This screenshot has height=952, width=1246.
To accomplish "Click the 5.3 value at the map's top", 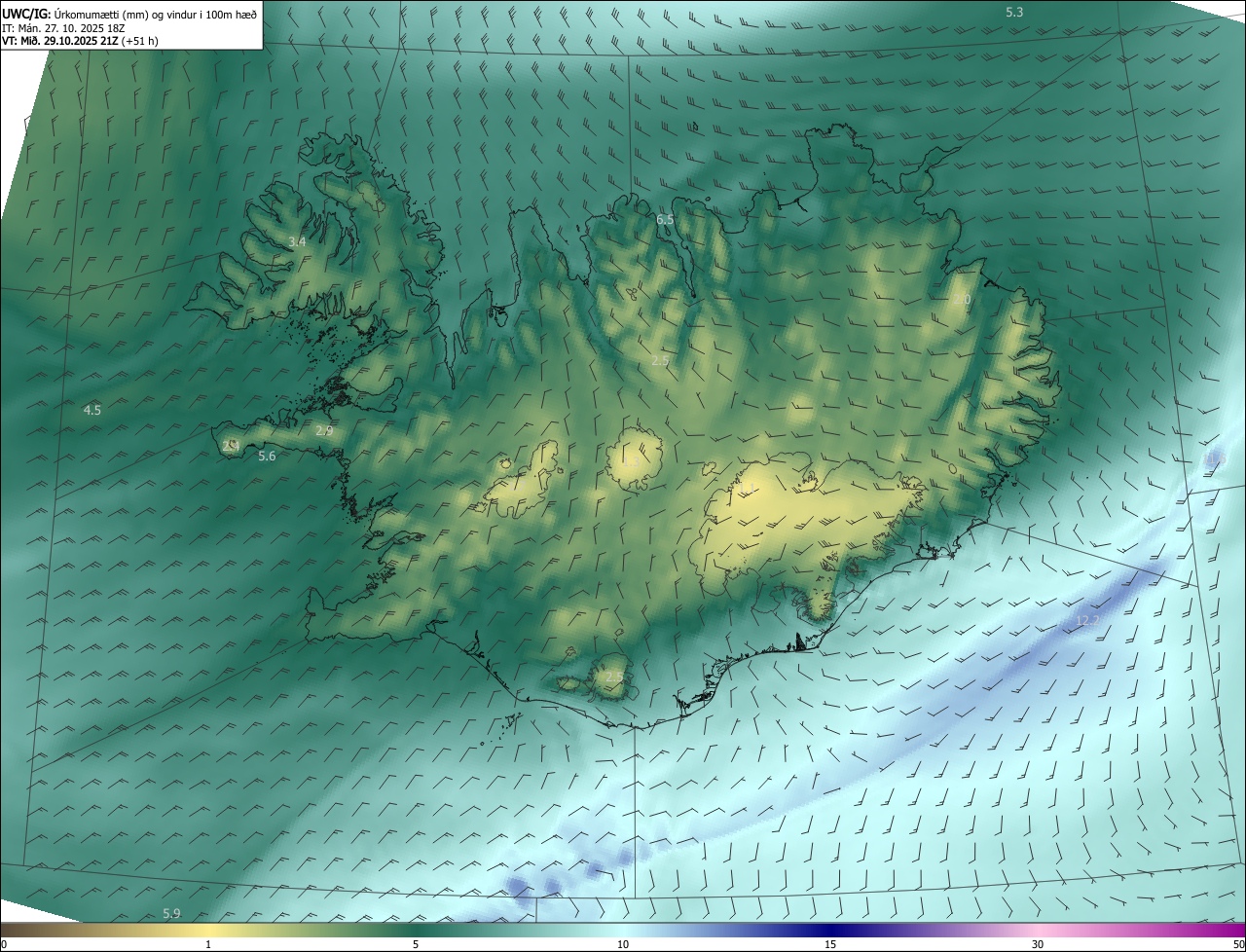I will tap(1014, 12).
